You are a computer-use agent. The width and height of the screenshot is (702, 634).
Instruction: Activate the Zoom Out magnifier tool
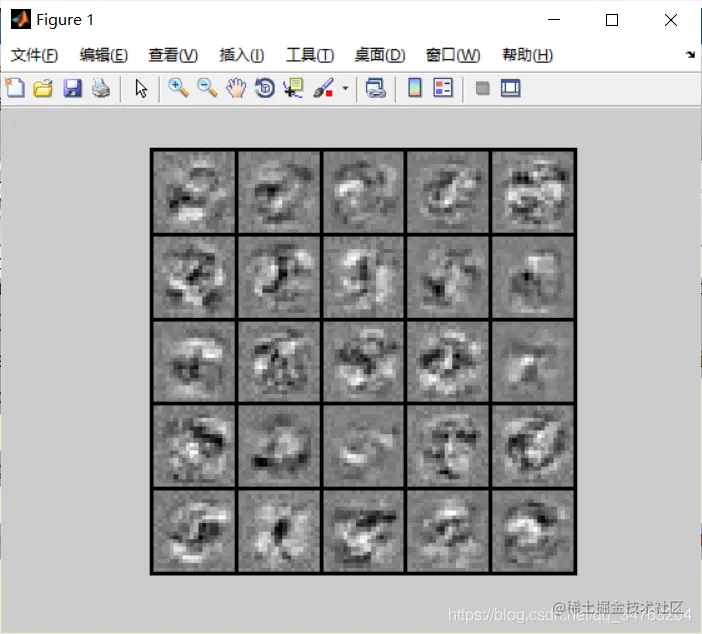(x=207, y=88)
